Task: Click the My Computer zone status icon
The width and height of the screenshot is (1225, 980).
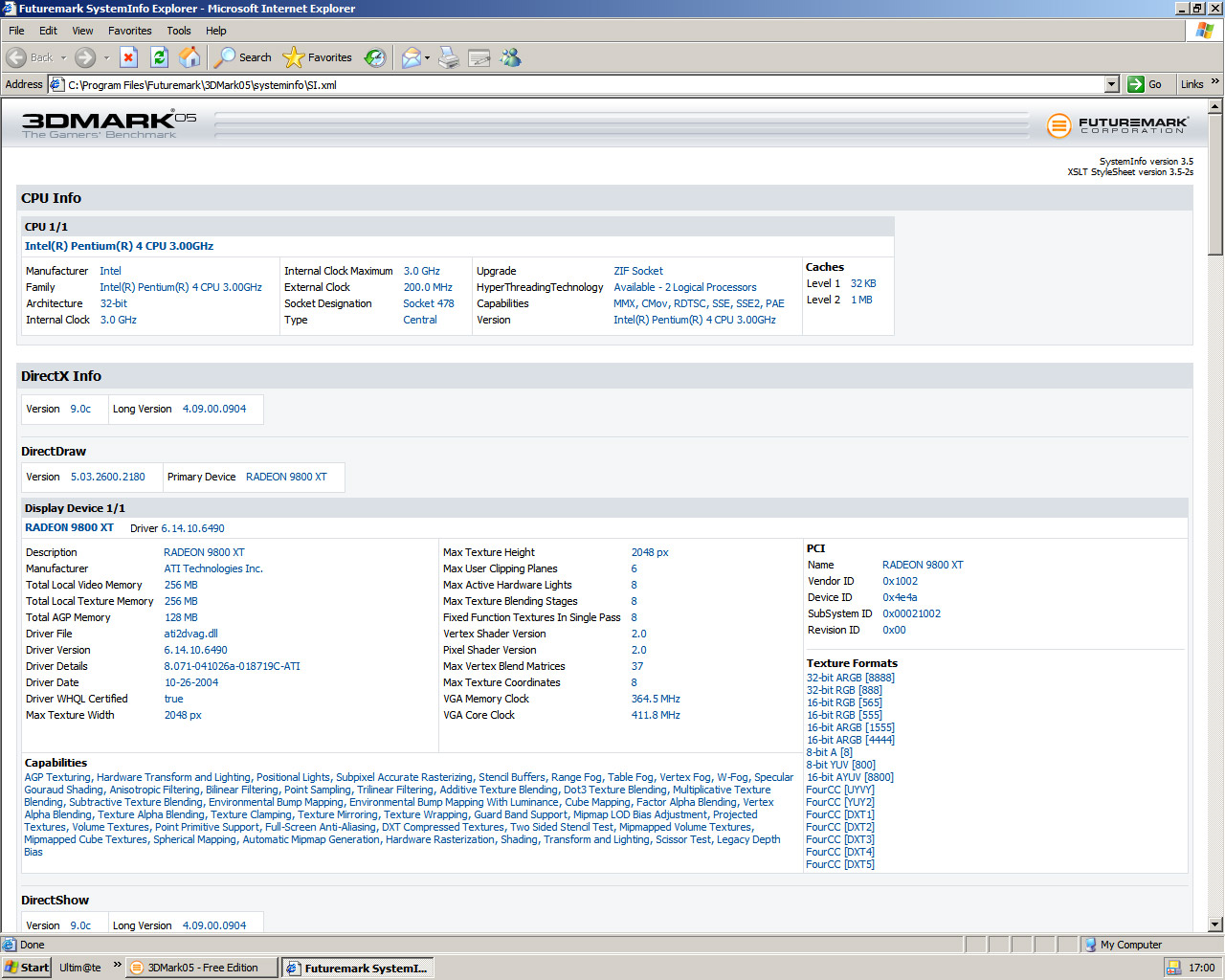Action: (1090, 945)
